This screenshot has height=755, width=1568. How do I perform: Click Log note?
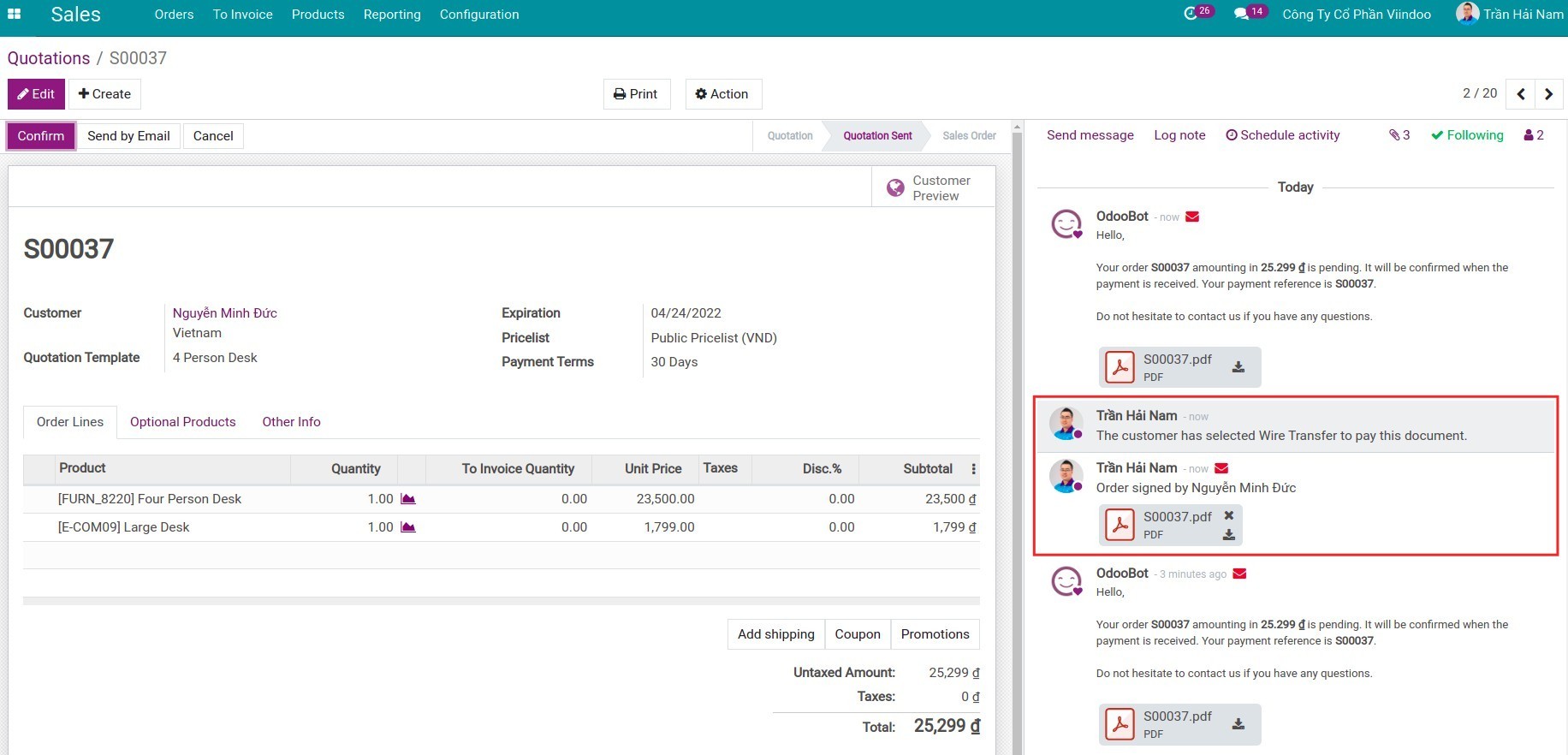click(1179, 135)
